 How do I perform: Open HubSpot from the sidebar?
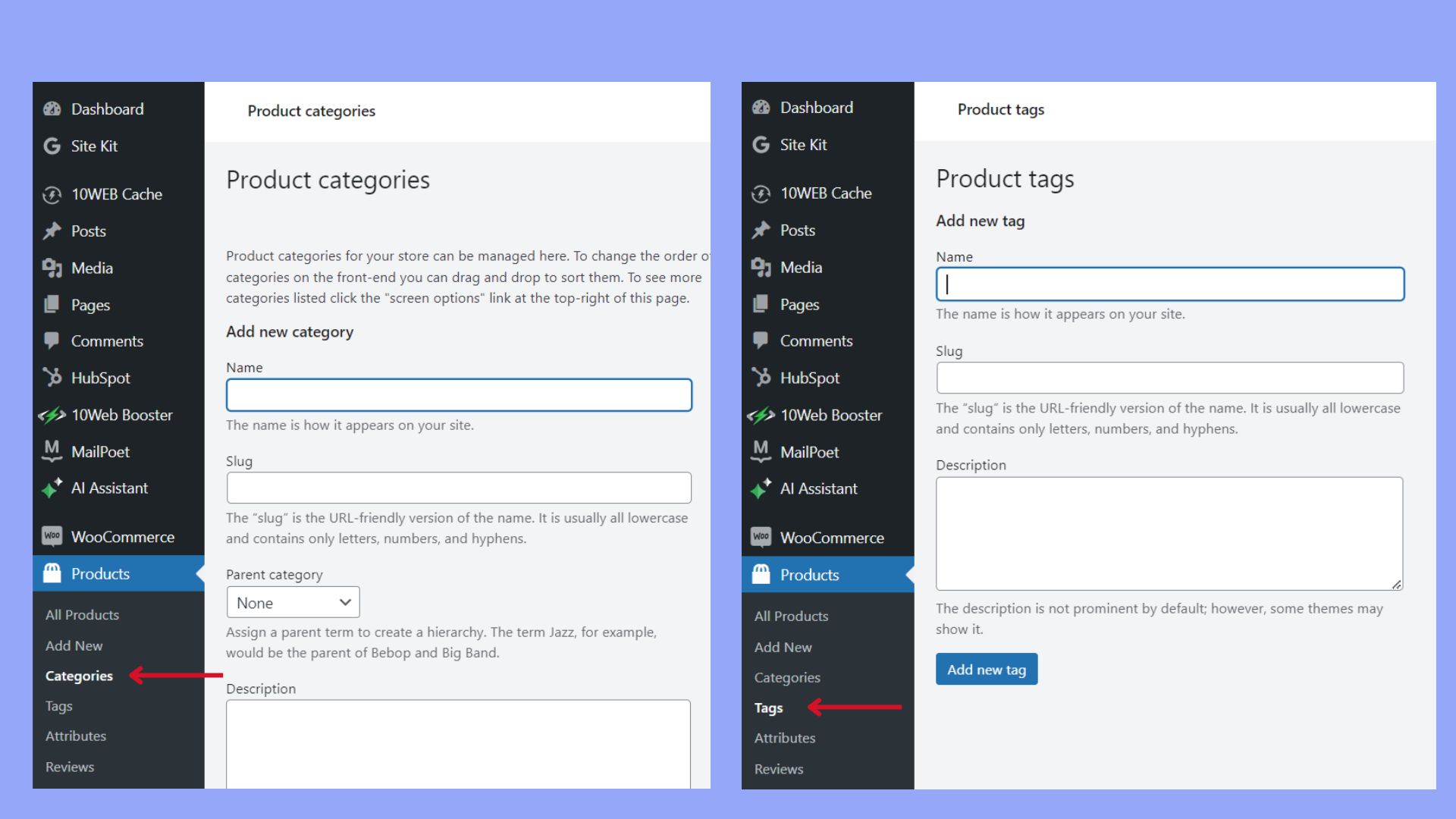point(50,377)
